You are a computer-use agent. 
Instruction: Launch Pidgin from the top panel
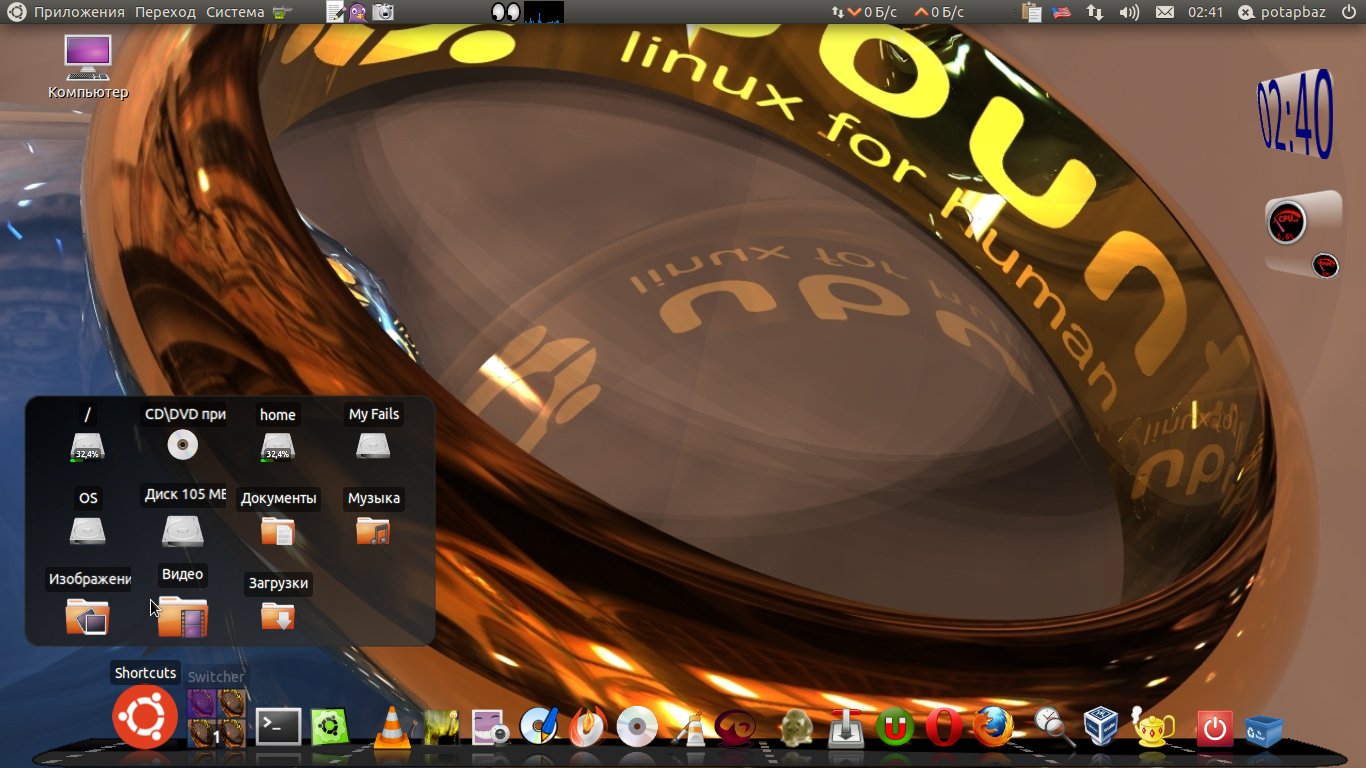coord(358,12)
